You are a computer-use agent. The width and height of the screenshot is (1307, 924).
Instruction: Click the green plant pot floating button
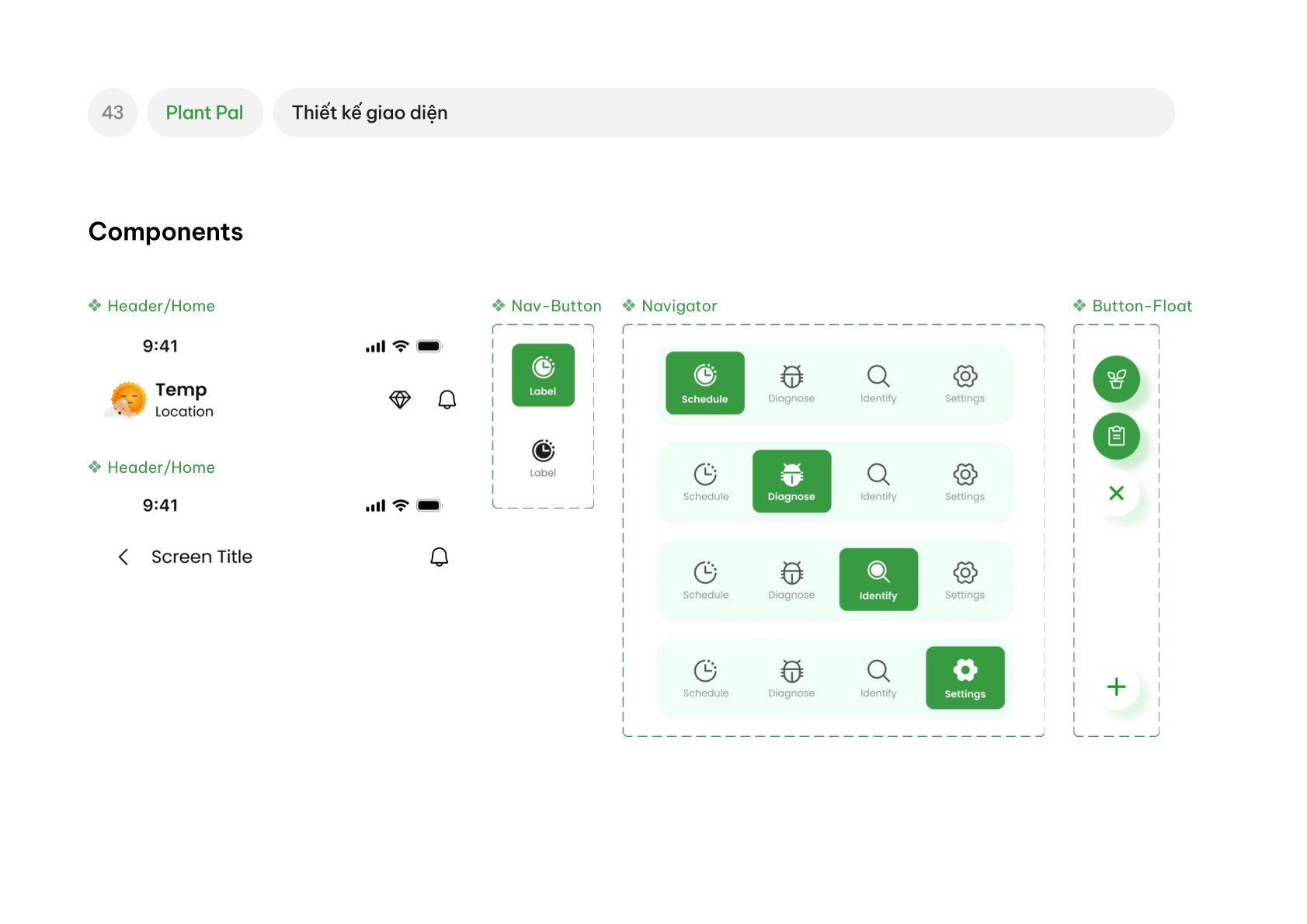[1116, 379]
